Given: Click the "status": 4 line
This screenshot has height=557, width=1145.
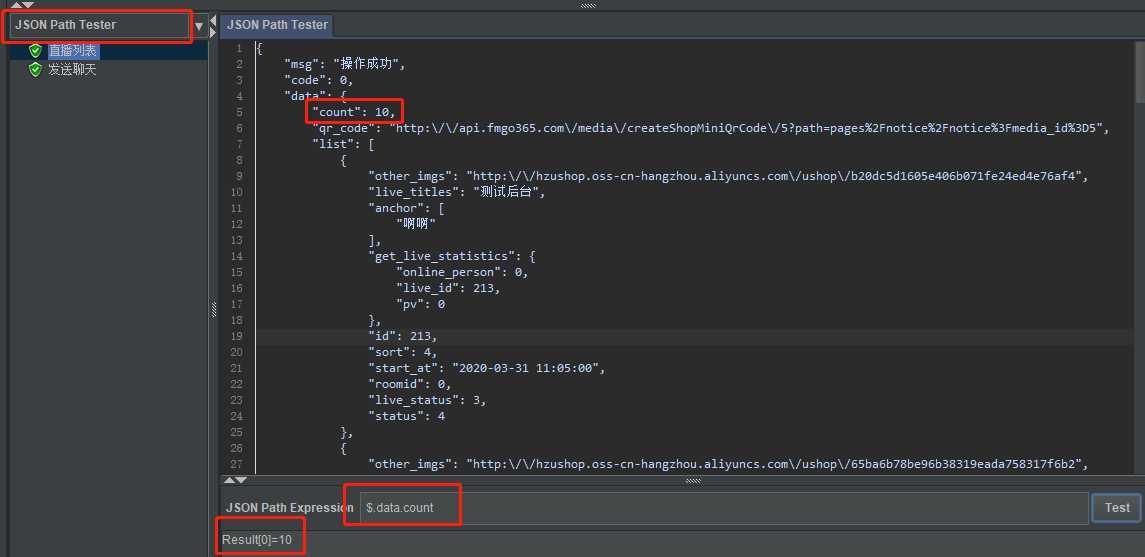Looking at the screenshot, I should 406,415.
